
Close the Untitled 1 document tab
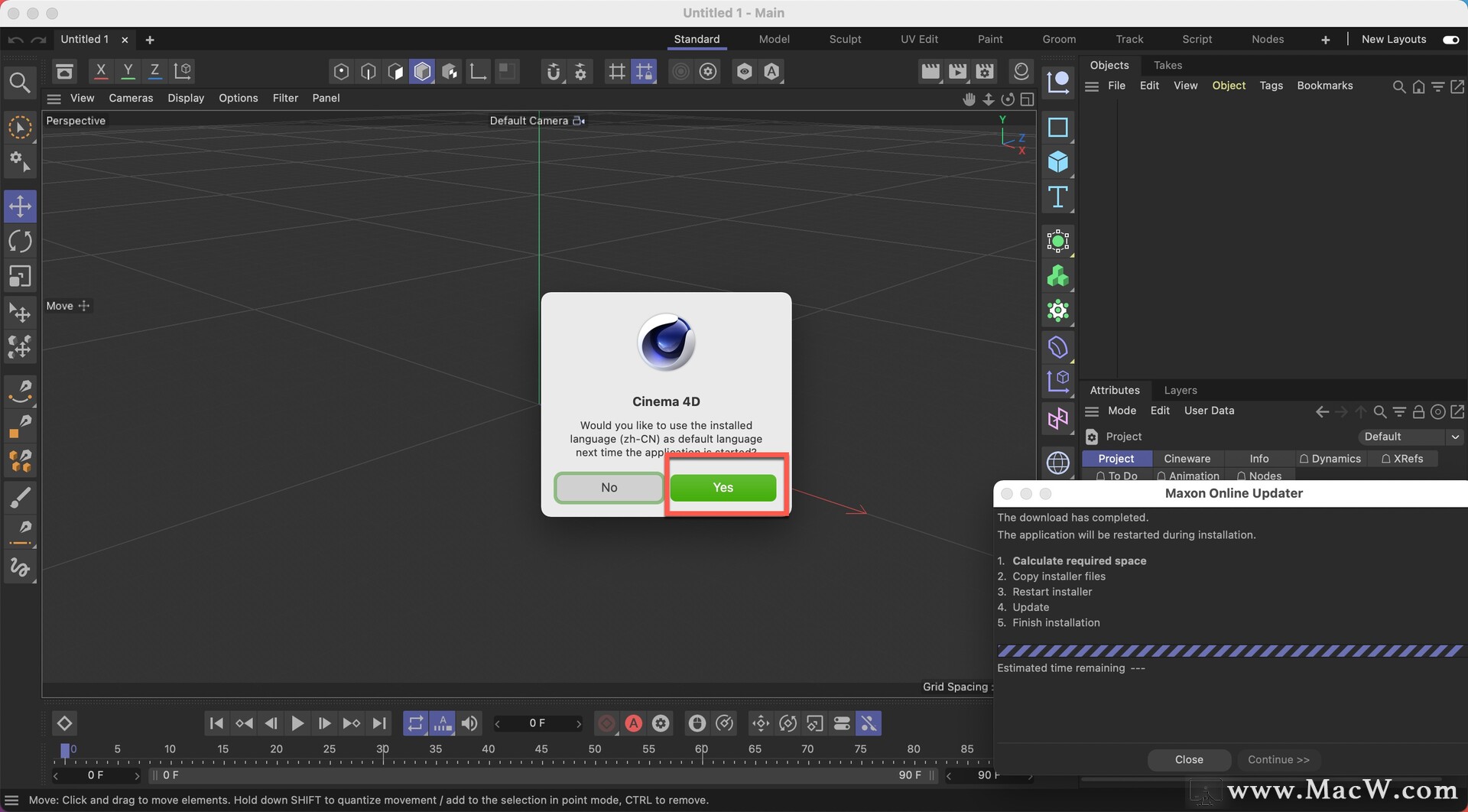pos(125,40)
